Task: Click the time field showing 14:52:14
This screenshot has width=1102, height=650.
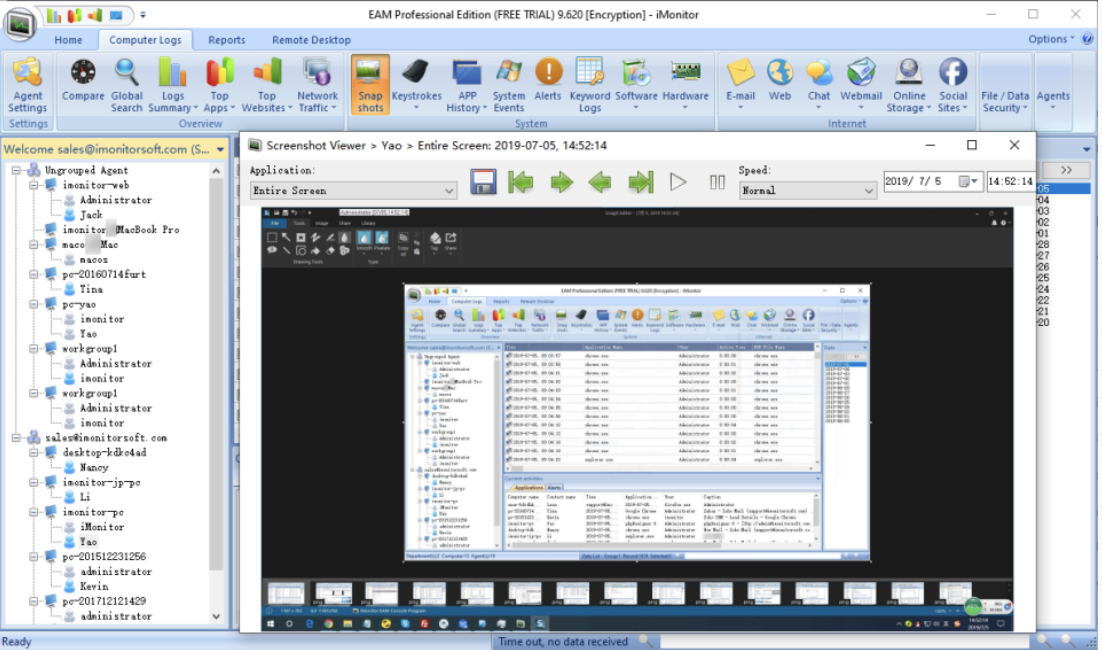Action: pyautogui.click(x=1010, y=181)
